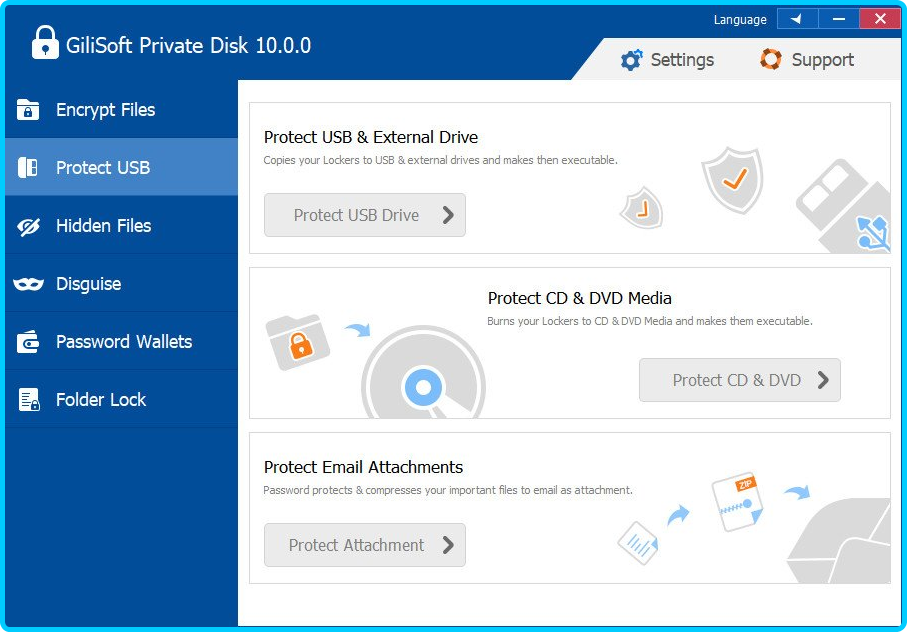Click the Protect CD & DVD button

tap(740, 380)
